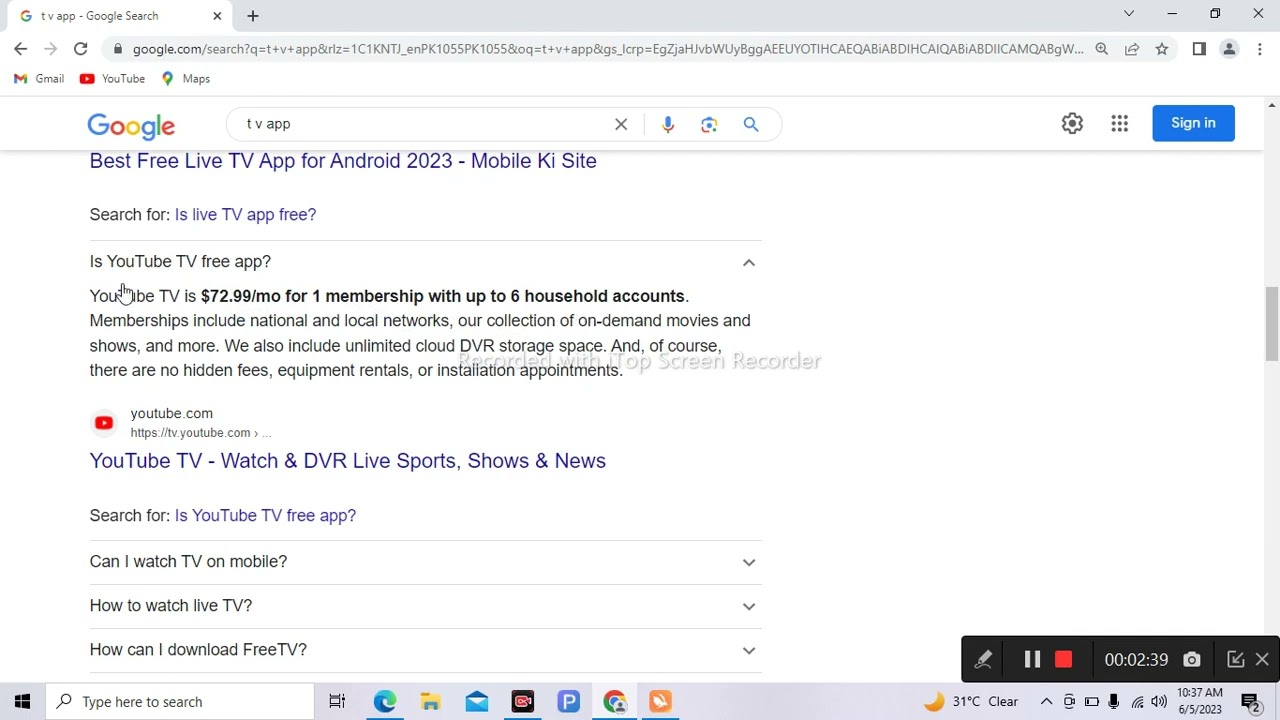1280x720 pixels.
Task: Click the address bar URL
Action: point(608,49)
